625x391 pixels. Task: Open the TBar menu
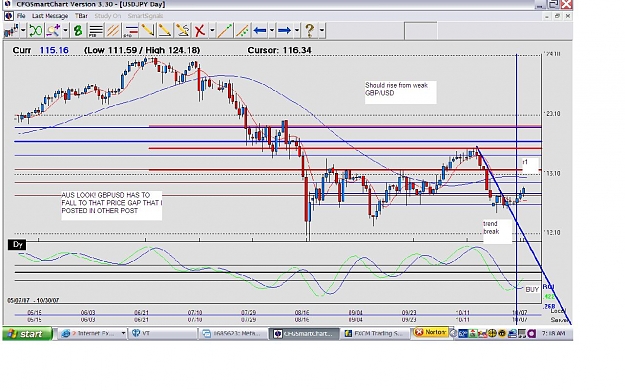click(81, 16)
